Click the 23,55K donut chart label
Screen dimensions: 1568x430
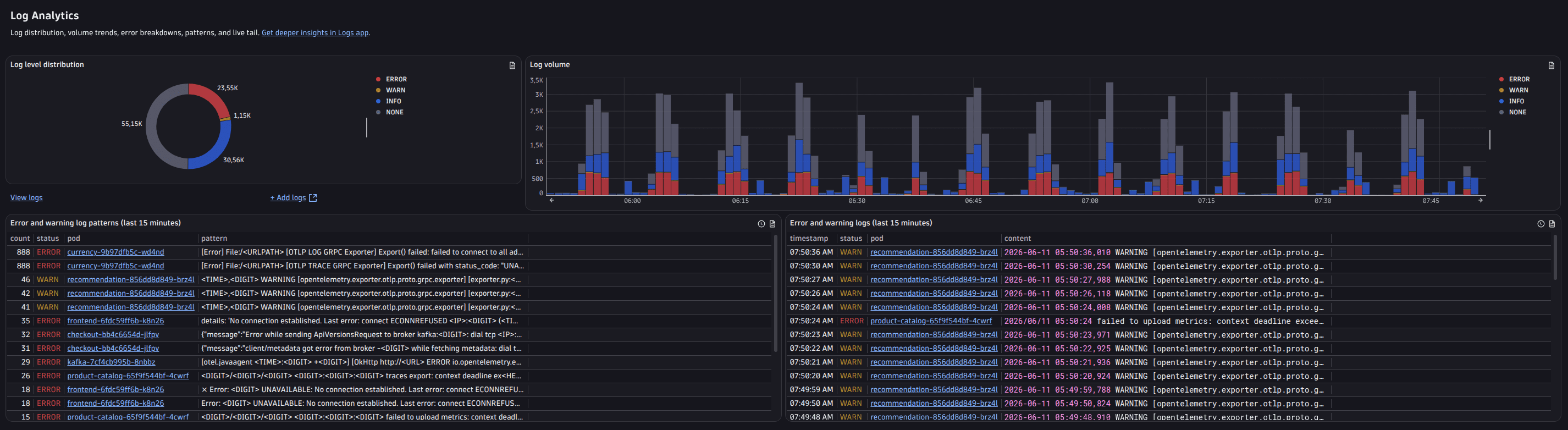[x=228, y=89]
